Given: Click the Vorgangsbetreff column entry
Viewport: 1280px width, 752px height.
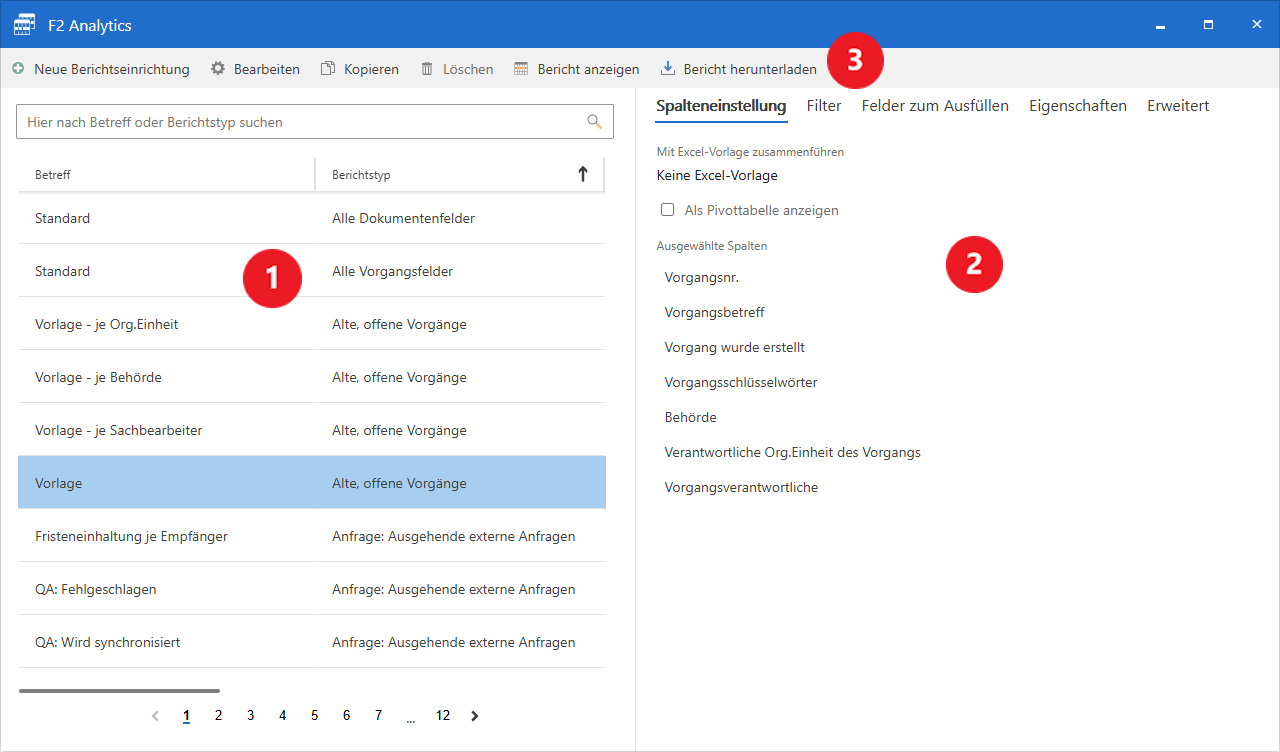Looking at the screenshot, I should [x=715, y=312].
